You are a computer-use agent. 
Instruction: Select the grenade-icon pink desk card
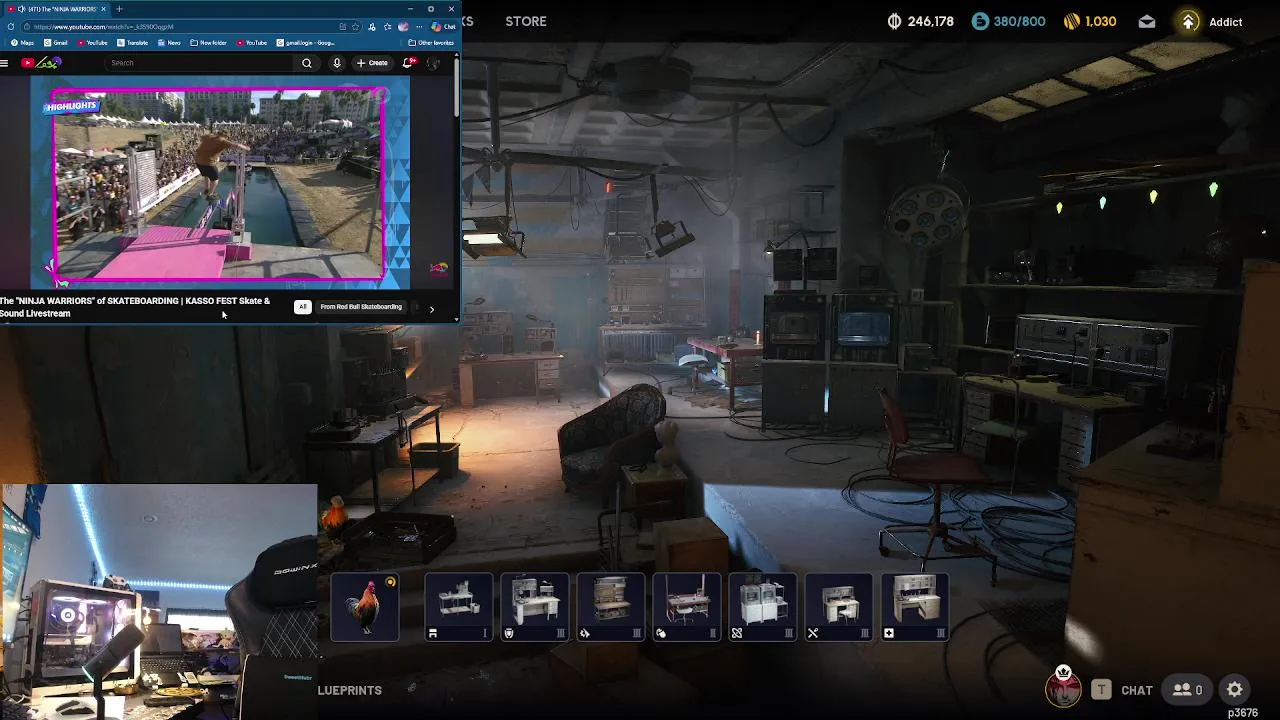point(687,607)
